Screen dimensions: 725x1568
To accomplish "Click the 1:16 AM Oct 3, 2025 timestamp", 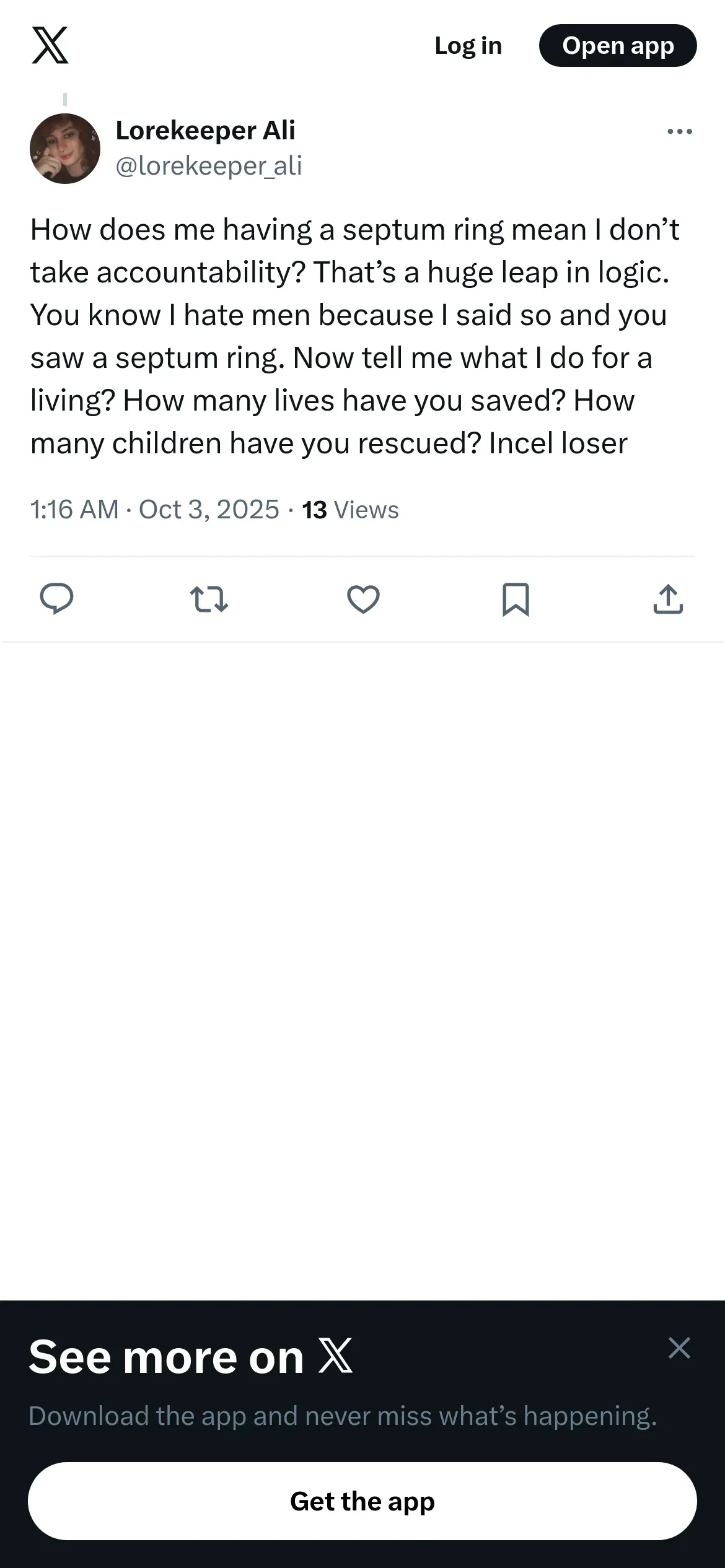I will [x=154, y=510].
